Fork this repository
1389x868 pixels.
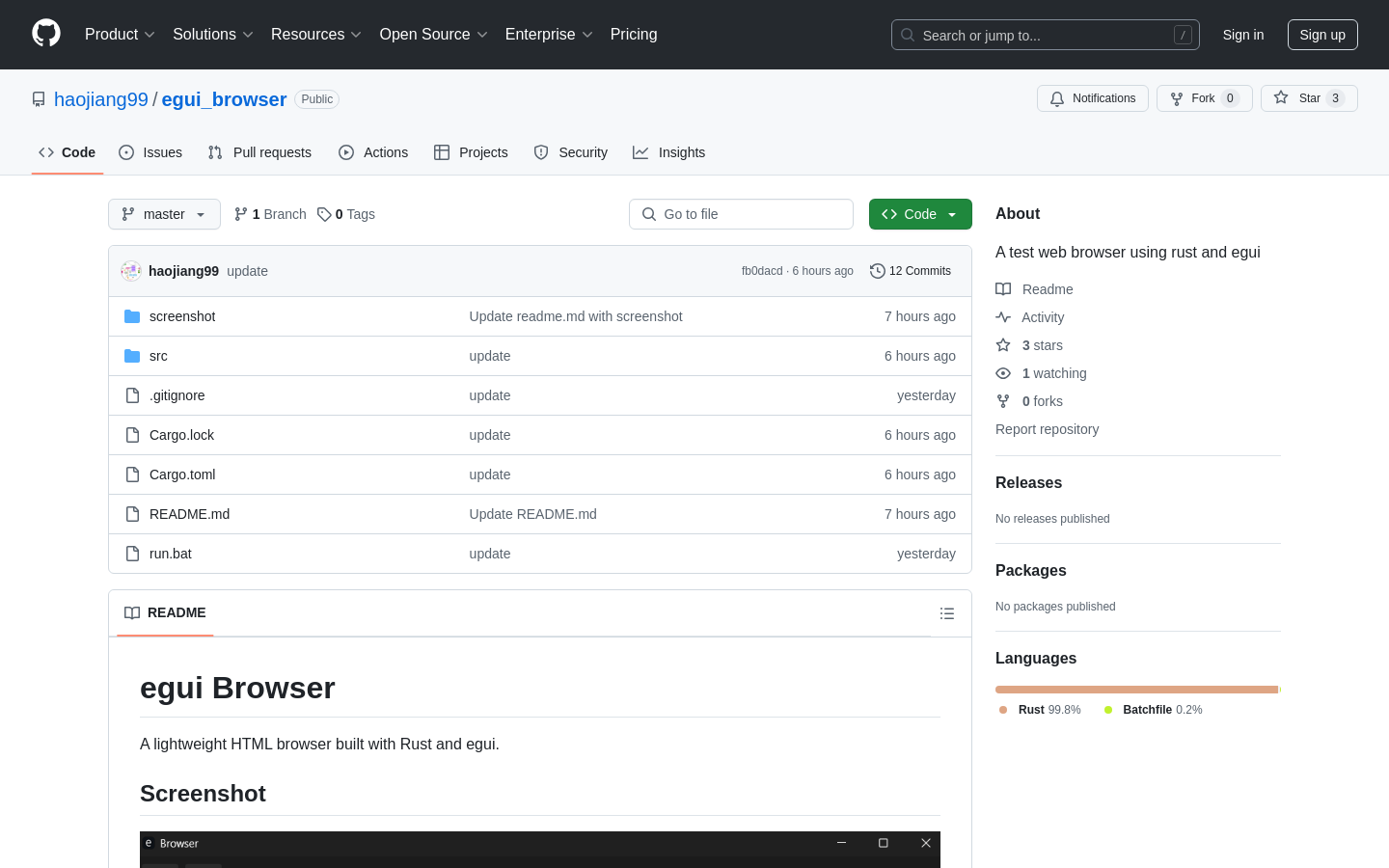[x=1204, y=98]
